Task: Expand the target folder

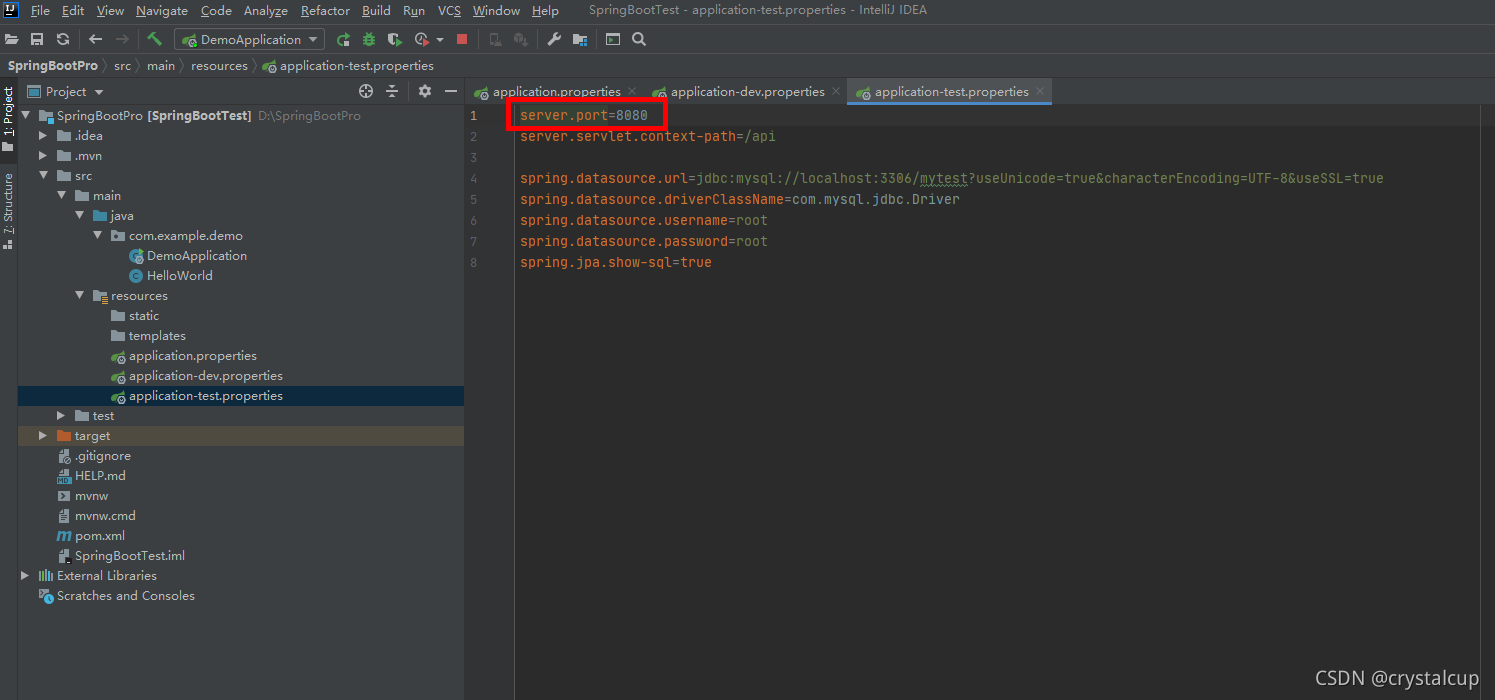Action: coord(43,435)
